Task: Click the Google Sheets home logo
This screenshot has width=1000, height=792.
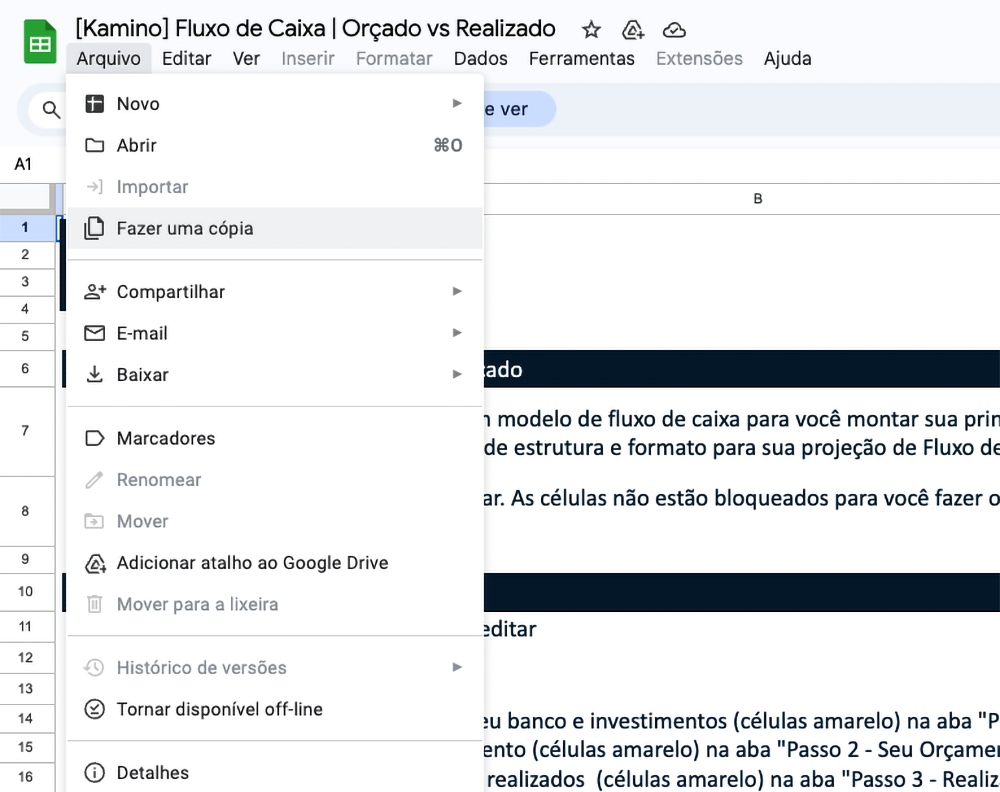Action: click(x=40, y=43)
